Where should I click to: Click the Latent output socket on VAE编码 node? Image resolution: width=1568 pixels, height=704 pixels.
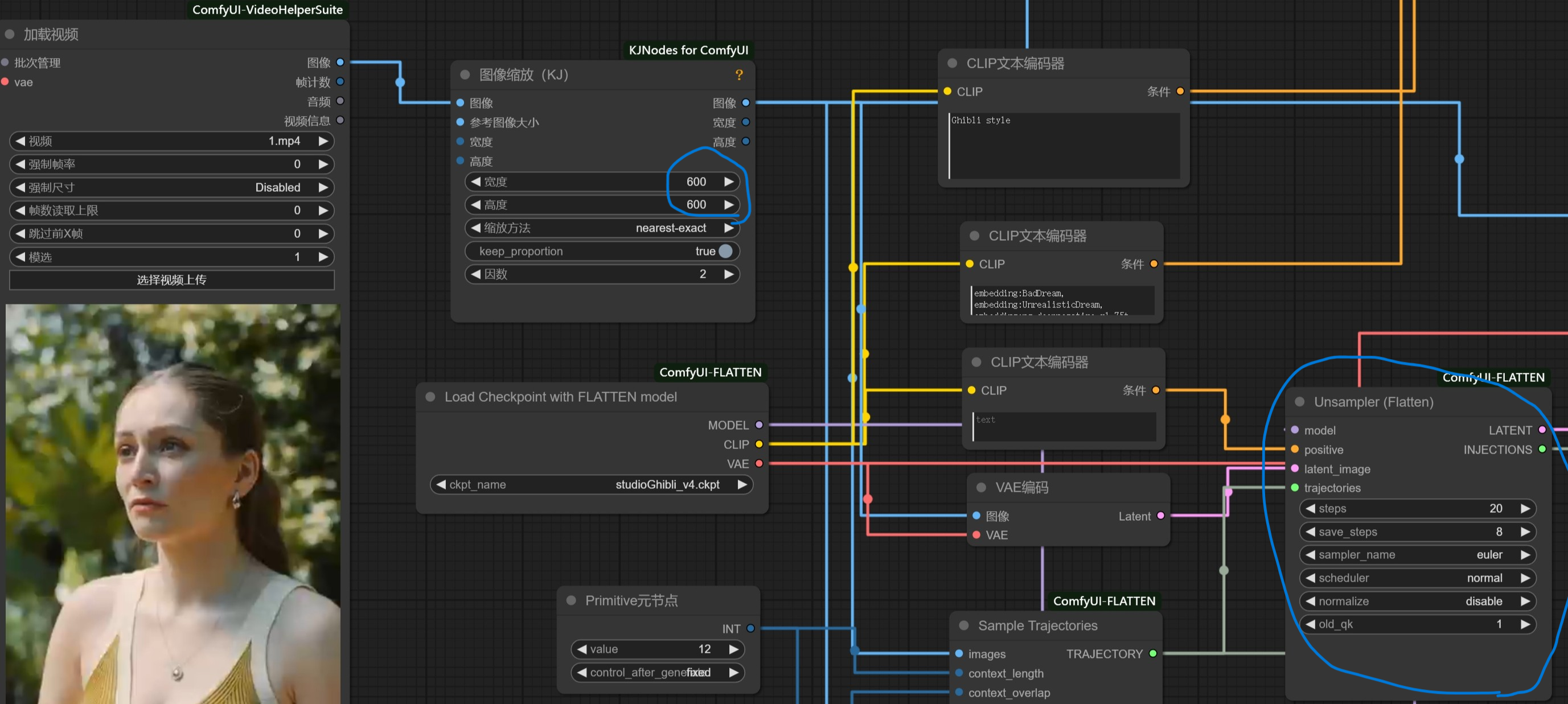1161,516
